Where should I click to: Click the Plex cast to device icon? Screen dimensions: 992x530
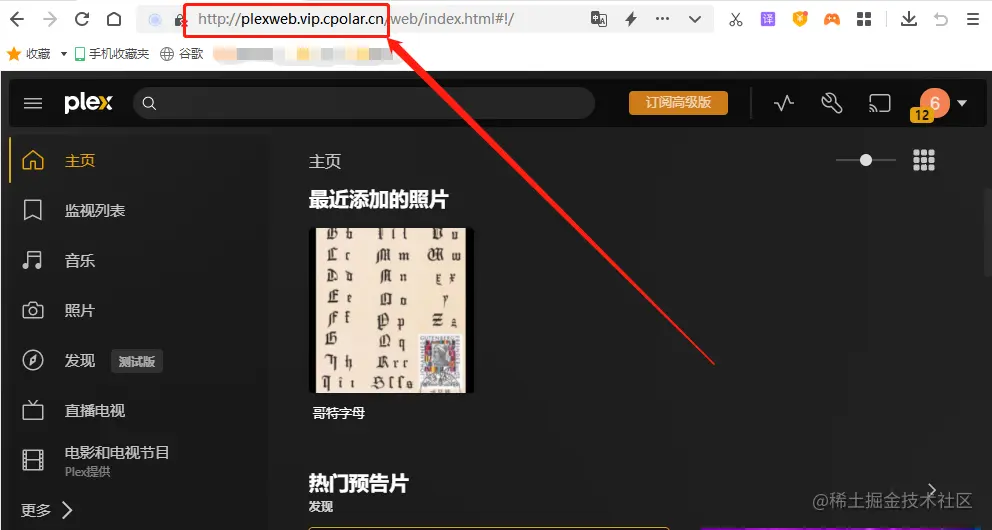pos(879,103)
